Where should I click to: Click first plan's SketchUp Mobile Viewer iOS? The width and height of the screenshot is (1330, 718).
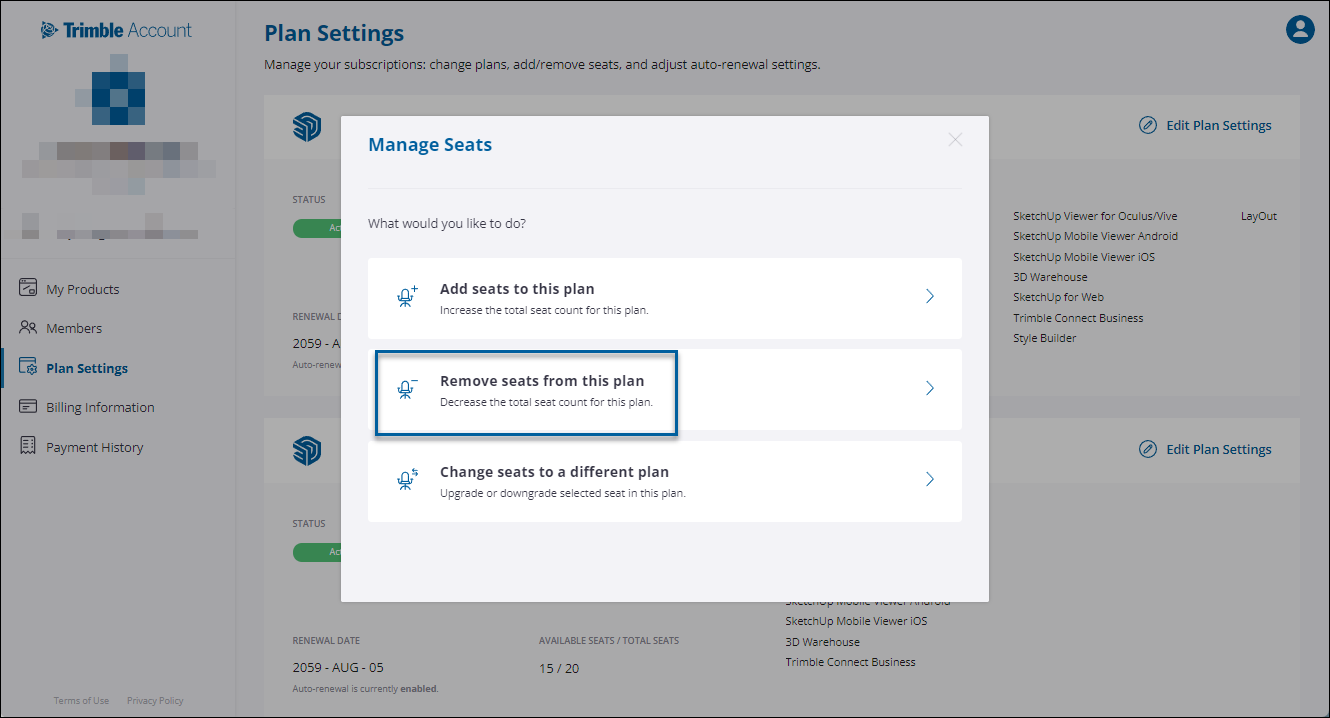pyautogui.click(x=1084, y=257)
